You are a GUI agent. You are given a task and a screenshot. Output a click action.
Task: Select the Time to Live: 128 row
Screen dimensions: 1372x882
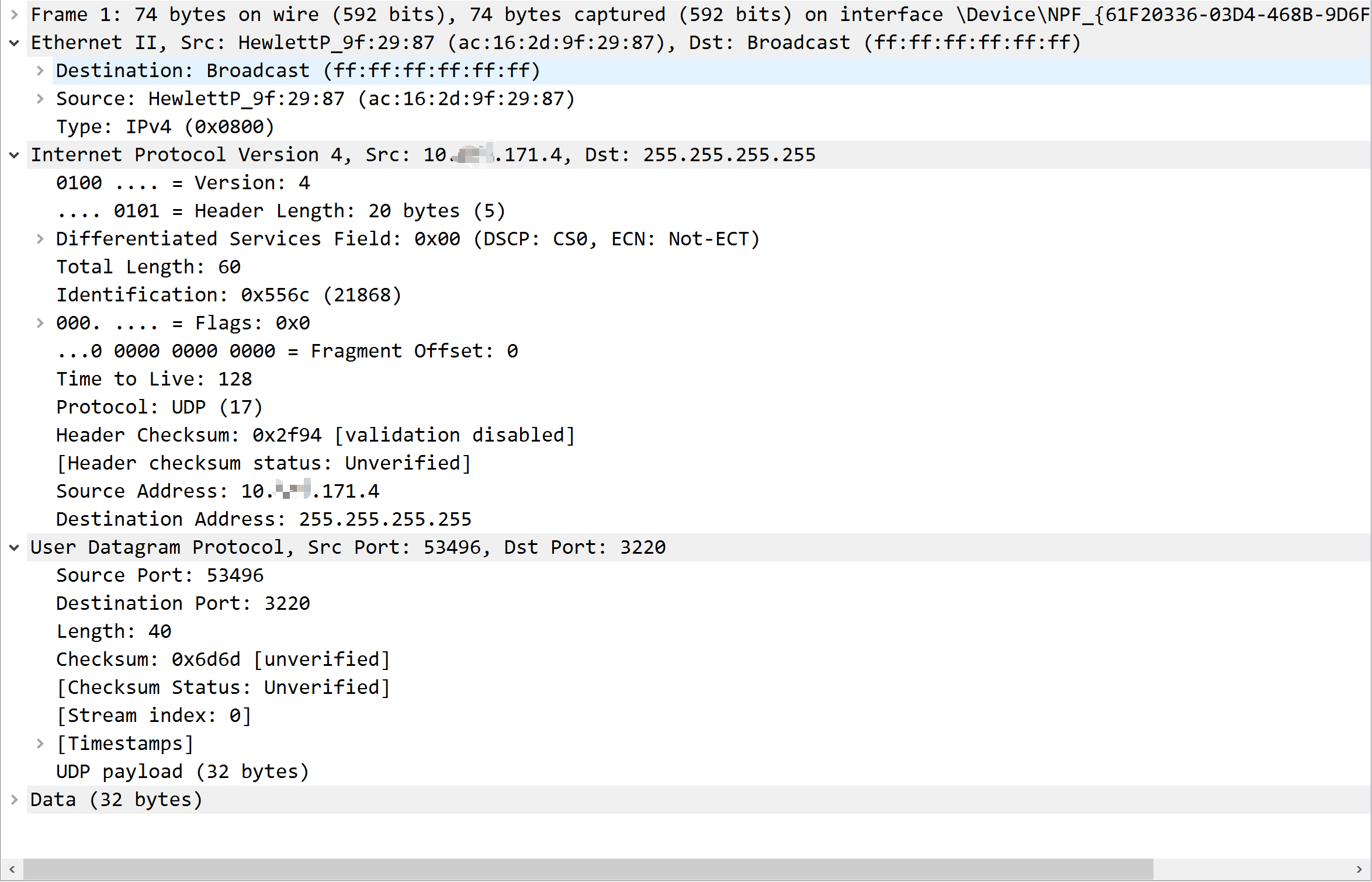pos(154,379)
